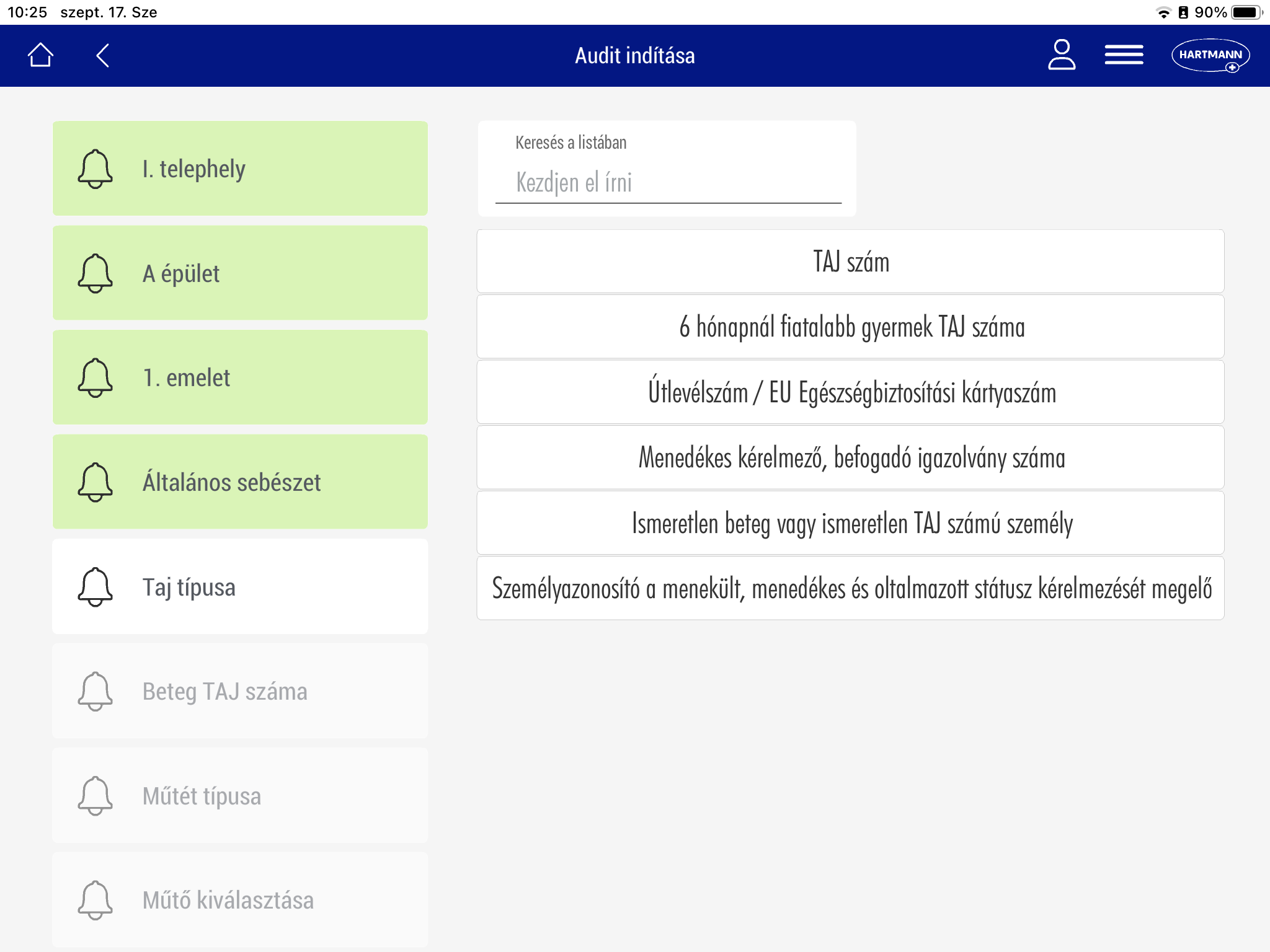Tap bell icon beside Taj típusa
The height and width of the screenshot is (952, 1270).
95,586
